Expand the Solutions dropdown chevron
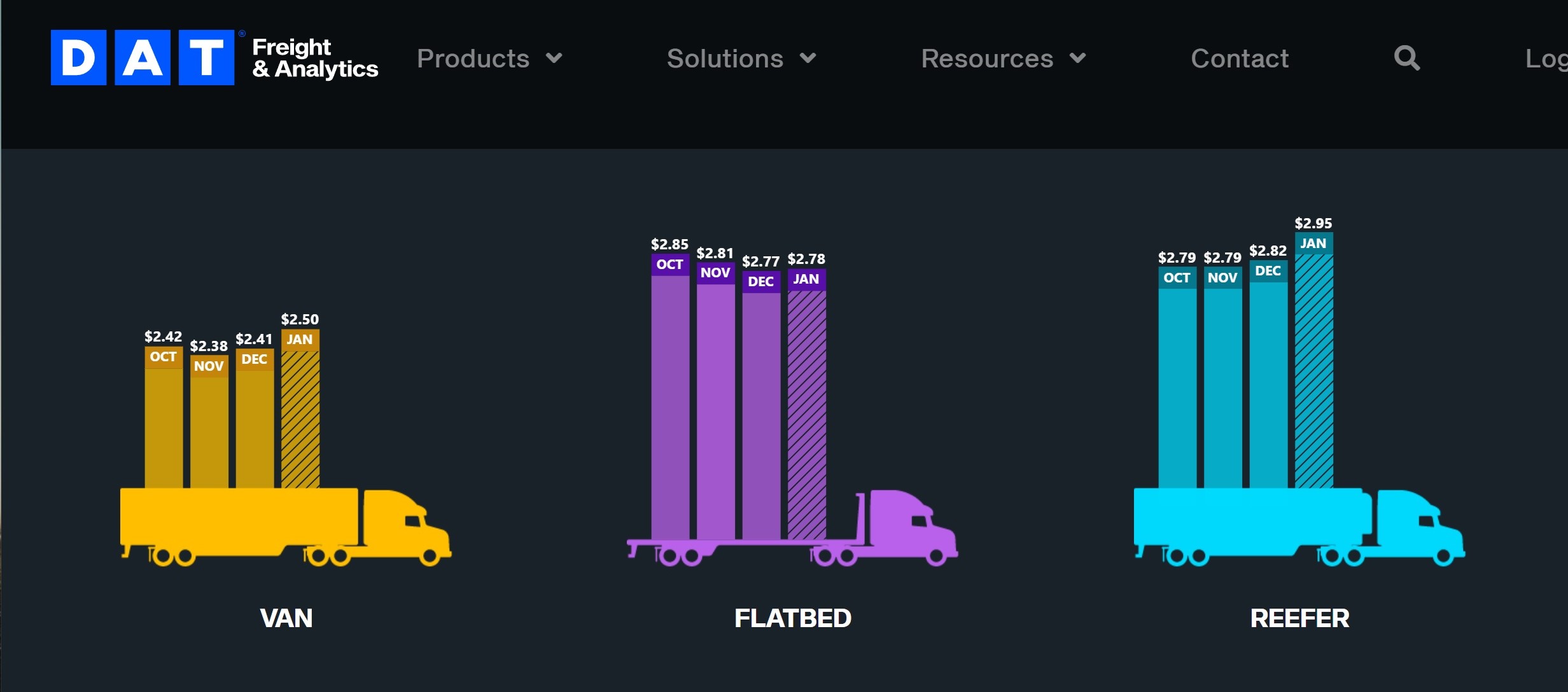This screenshot has height=692, width=1568. [808, 58]
